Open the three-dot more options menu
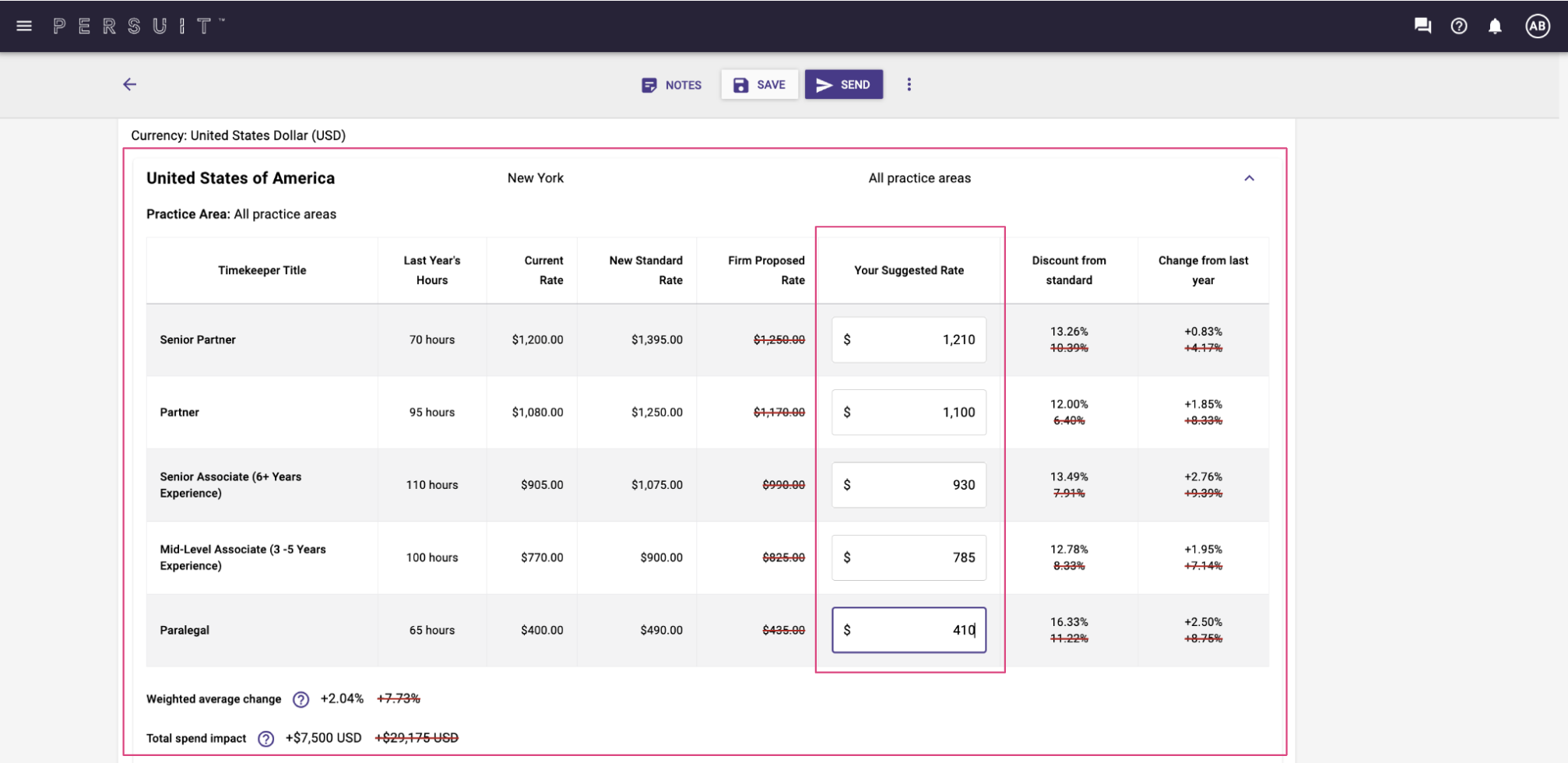This screenshot has width=1568, height=763. (x=909, y=84)
